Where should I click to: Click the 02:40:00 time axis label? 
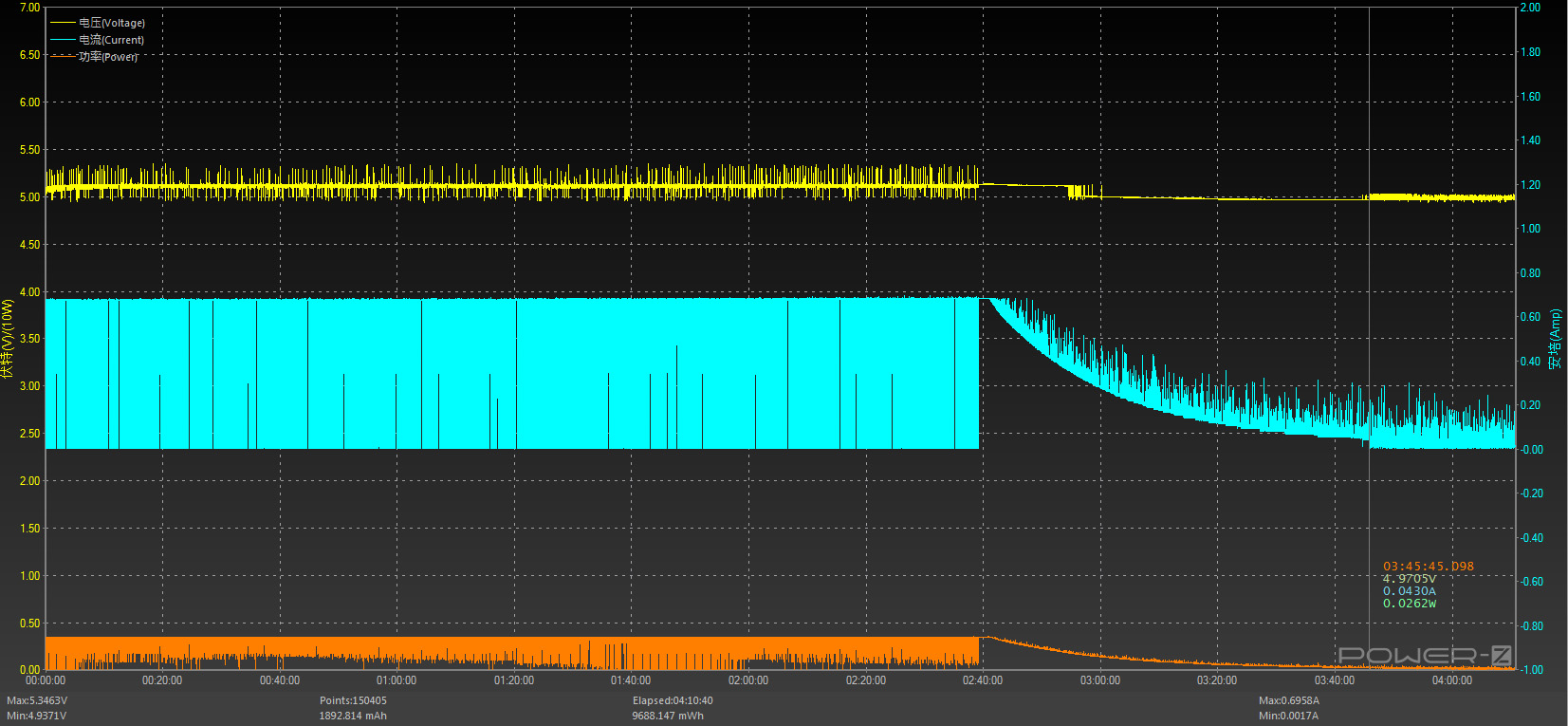point(983,680)
